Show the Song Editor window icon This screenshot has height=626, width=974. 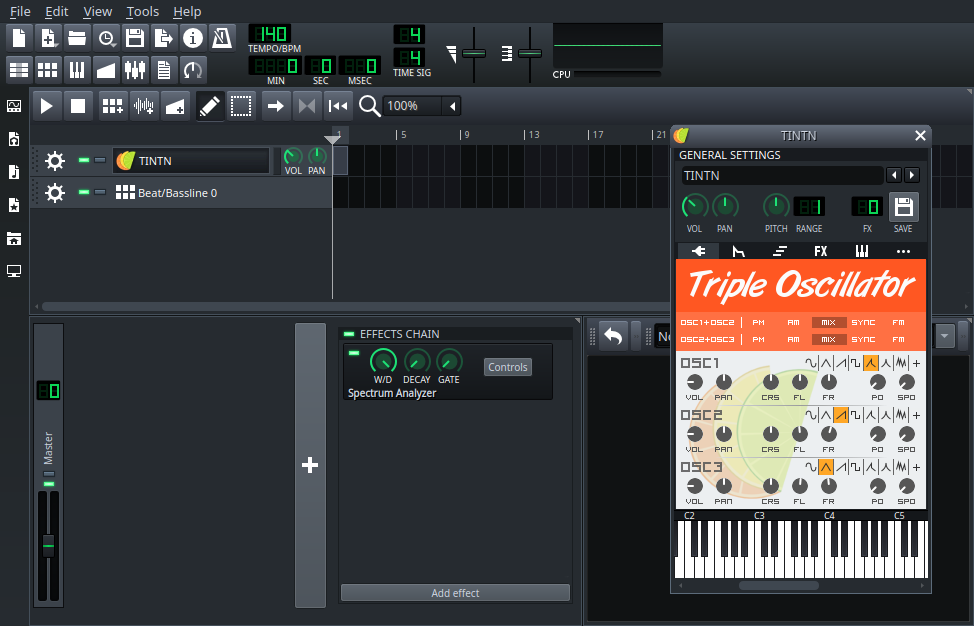pos(19,70)
